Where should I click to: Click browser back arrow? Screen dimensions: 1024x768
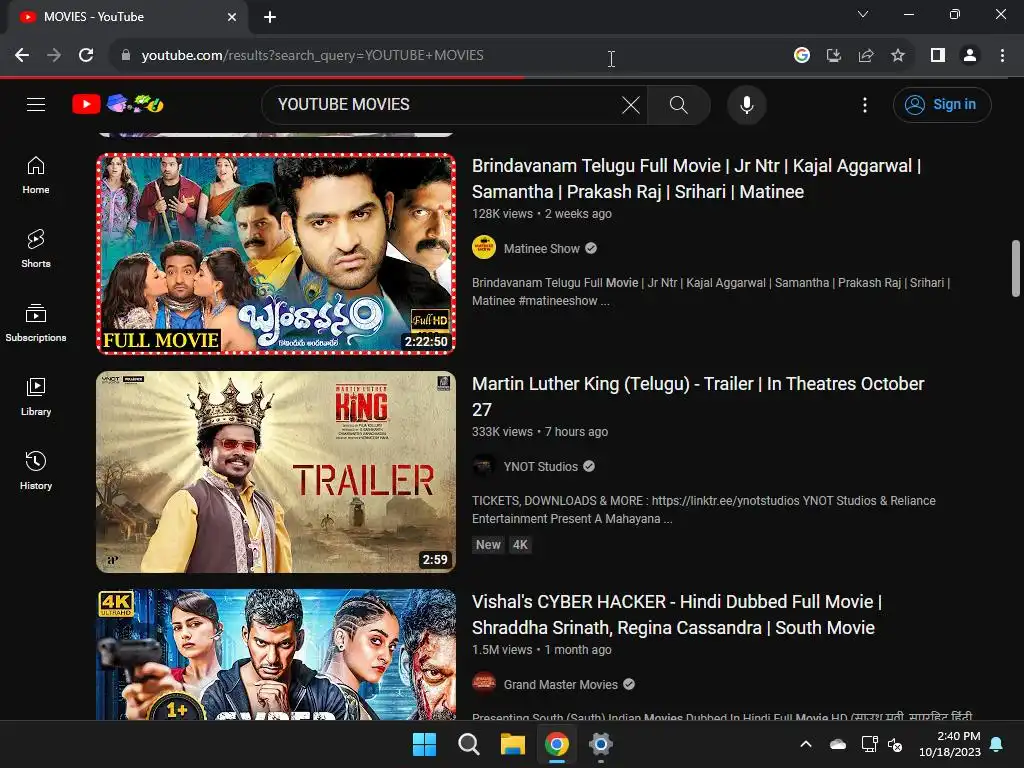point(22,56)
